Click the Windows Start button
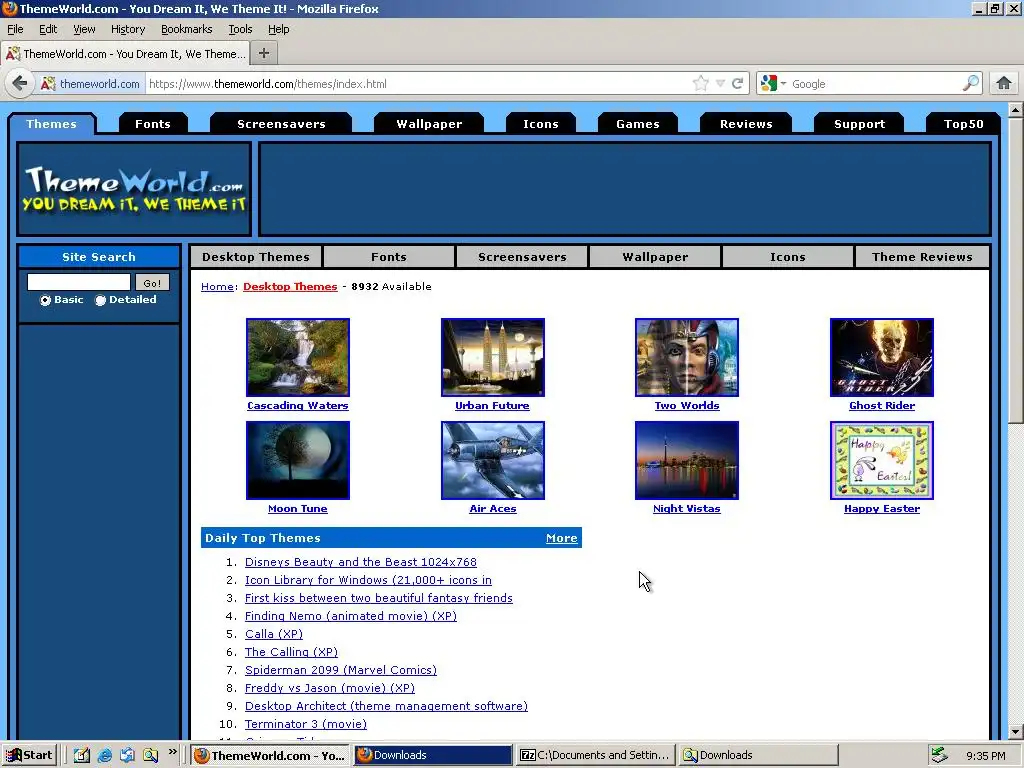The width and height of the screenshot is (1024, 768). point(29,755)
